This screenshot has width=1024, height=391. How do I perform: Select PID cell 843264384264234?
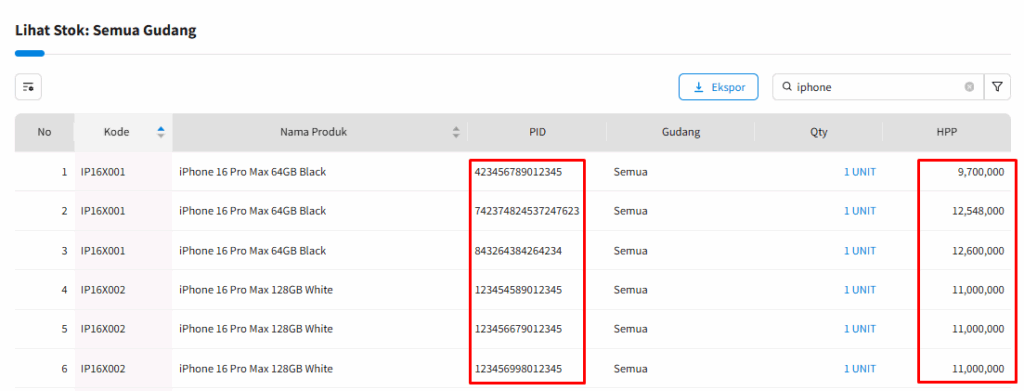point(518,251)
